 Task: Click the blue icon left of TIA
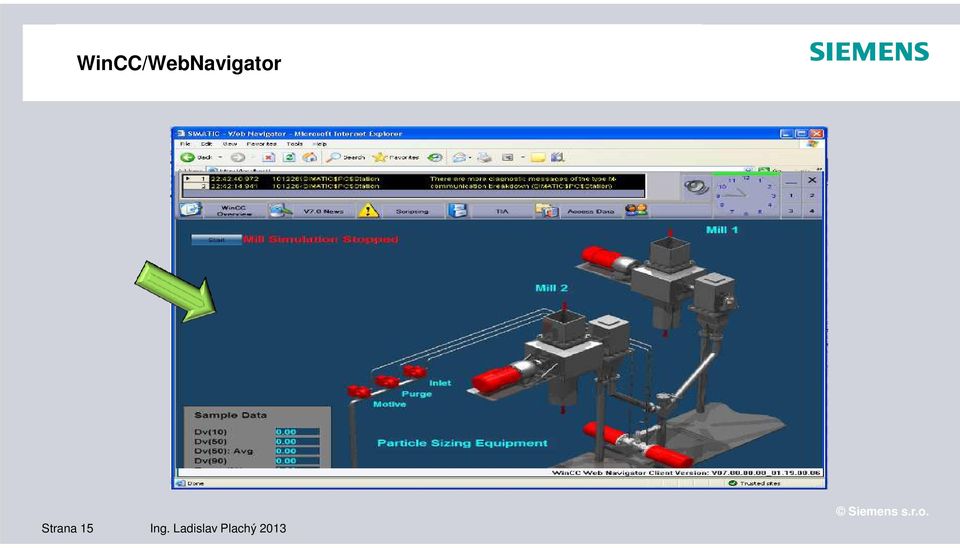point(458,210)
